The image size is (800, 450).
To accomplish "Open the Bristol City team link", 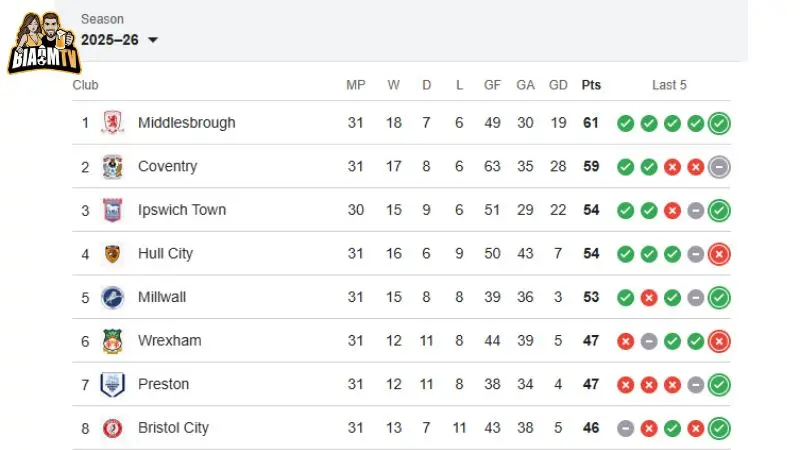I will click(x=173, y=428).
